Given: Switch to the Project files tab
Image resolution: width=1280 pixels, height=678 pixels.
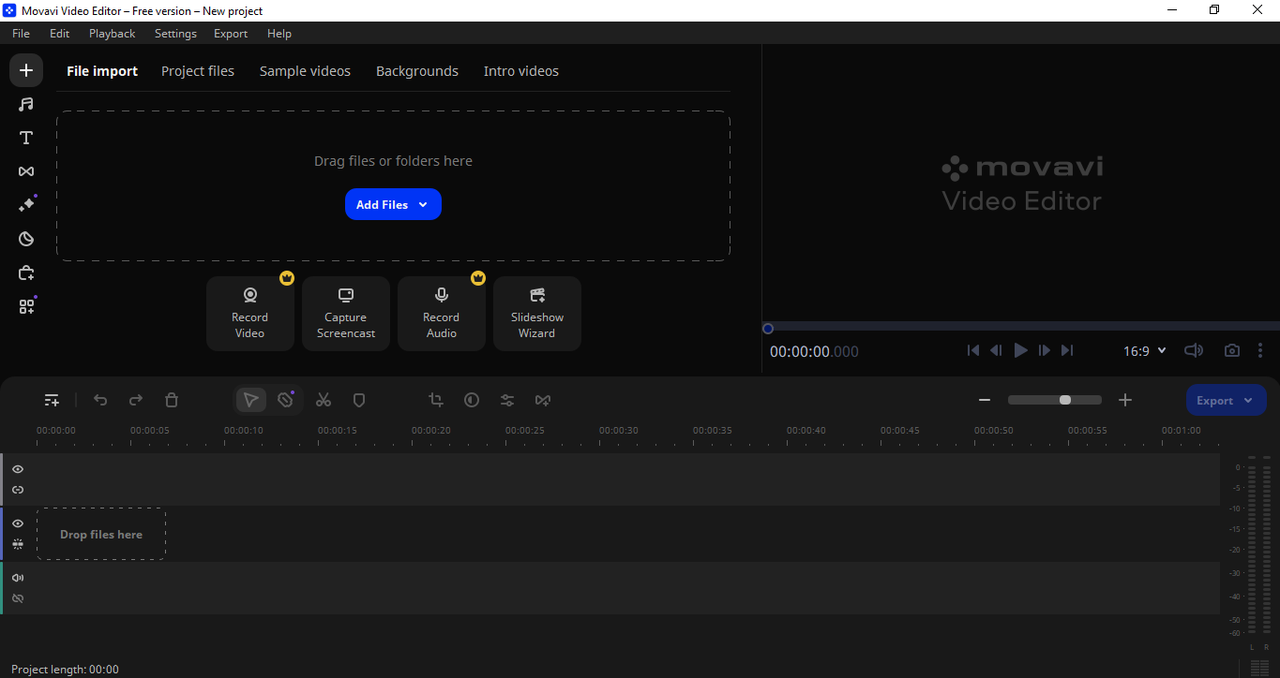Looking at the screenshot, I should tap(198, 71).
